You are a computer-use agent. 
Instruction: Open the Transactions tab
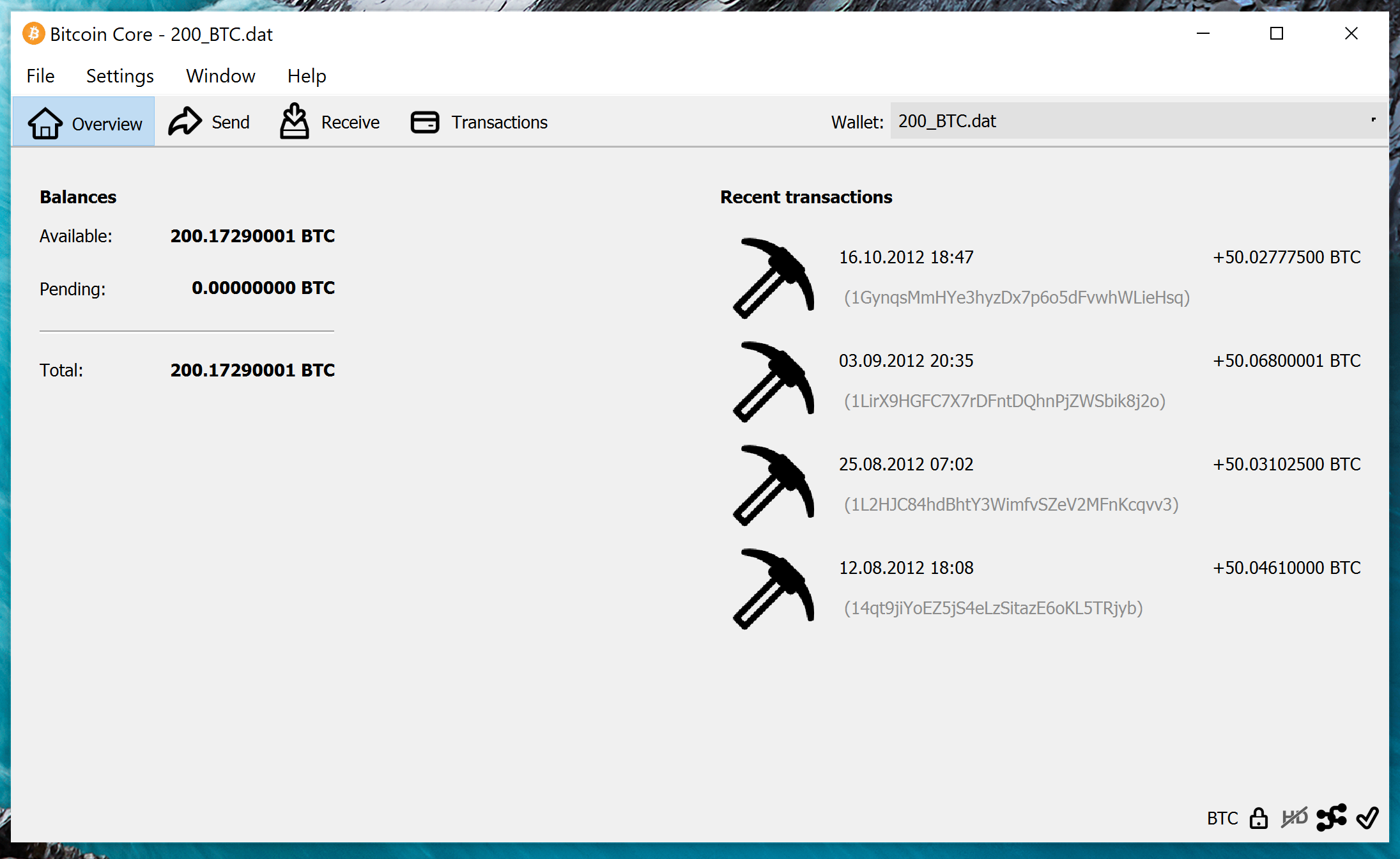tap(479, 122)
